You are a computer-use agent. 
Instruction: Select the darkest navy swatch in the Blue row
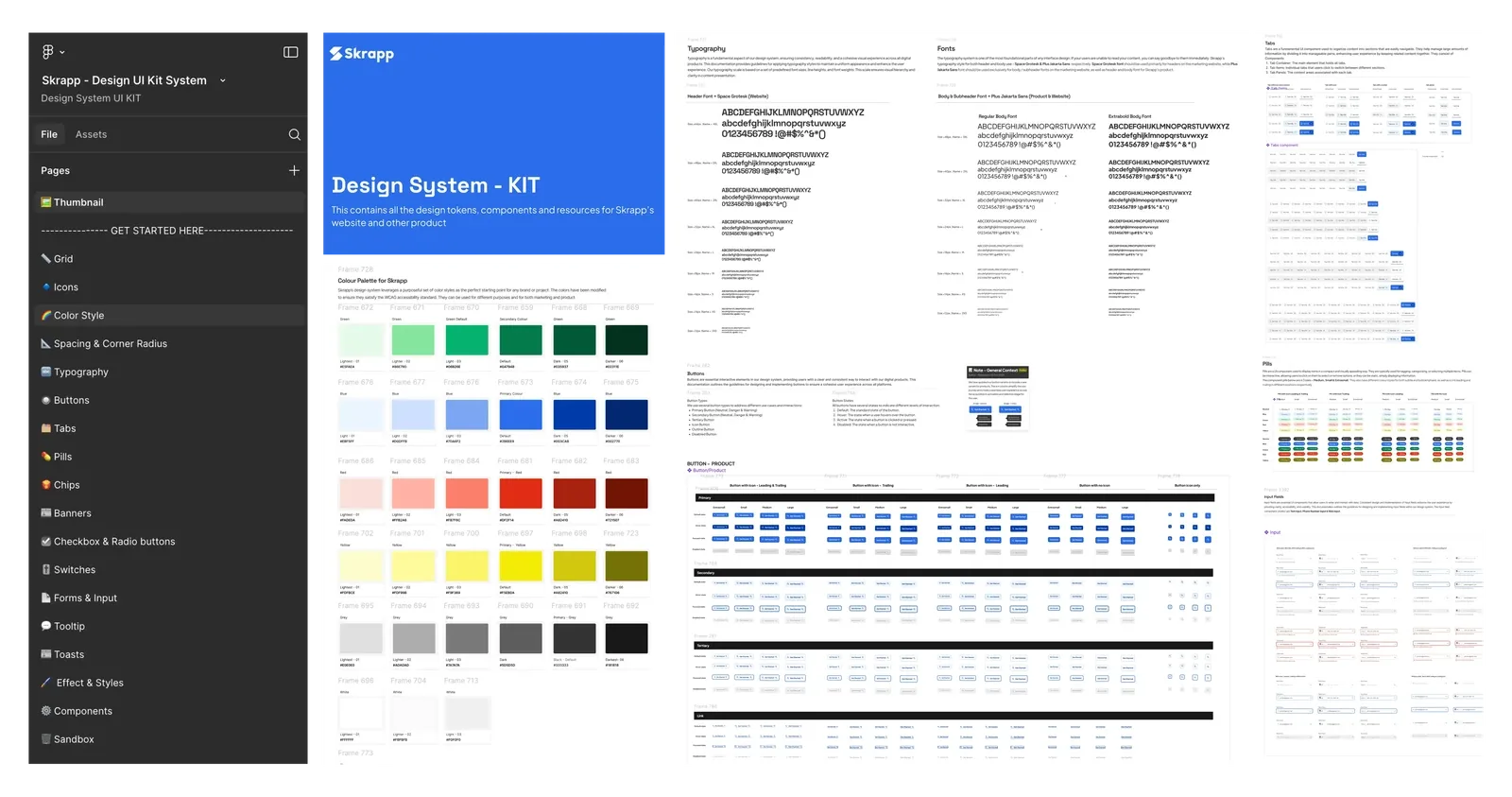point(627,414)
